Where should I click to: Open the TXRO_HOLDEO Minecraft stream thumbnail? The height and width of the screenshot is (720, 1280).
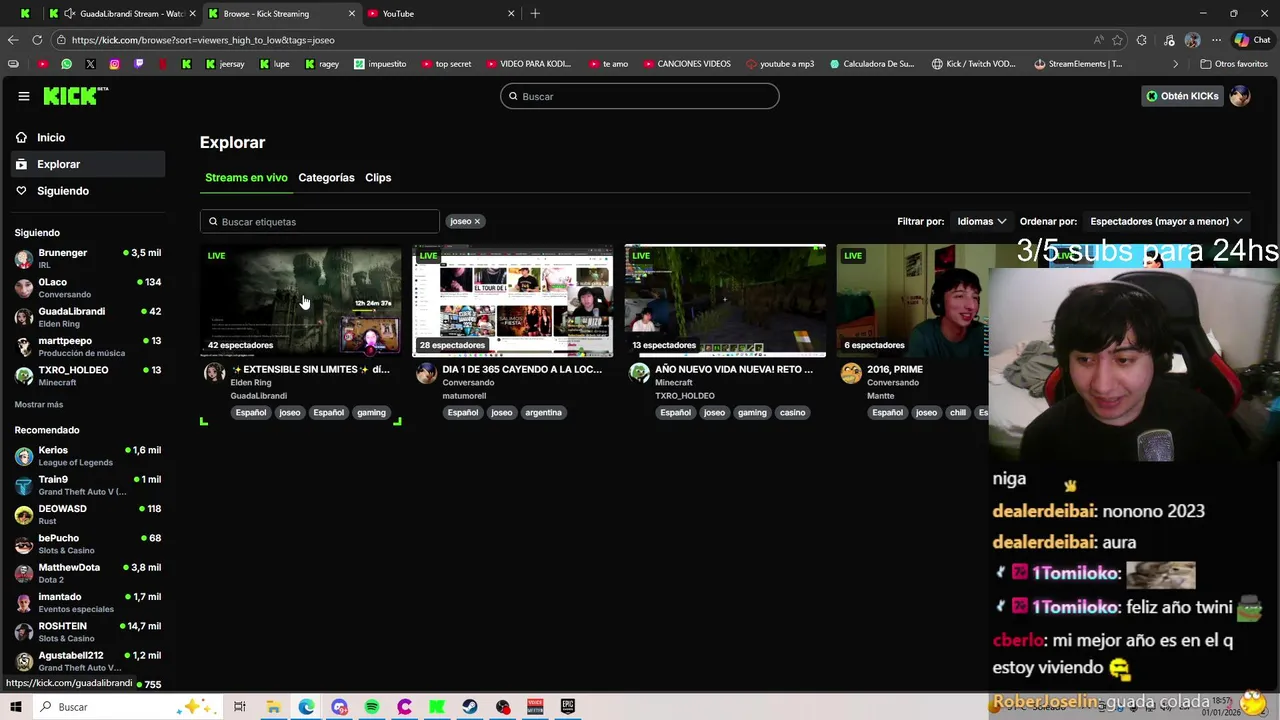725,300
